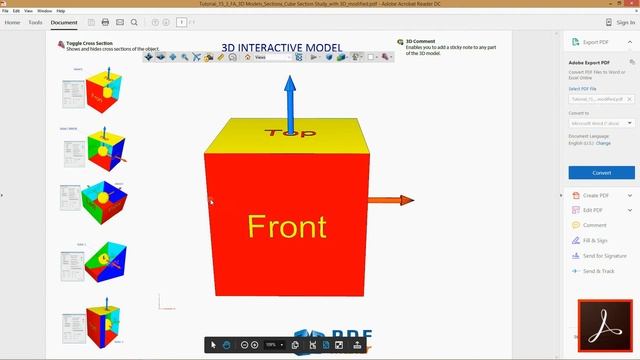Click the Select PDF File link
The image size is (640, 360).
coord(582,89)
